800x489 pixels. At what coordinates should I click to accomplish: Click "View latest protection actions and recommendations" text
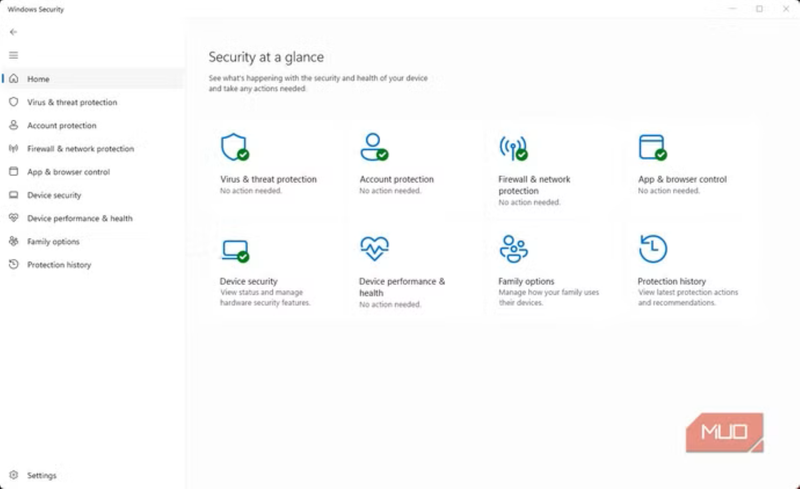coord(688,298)
